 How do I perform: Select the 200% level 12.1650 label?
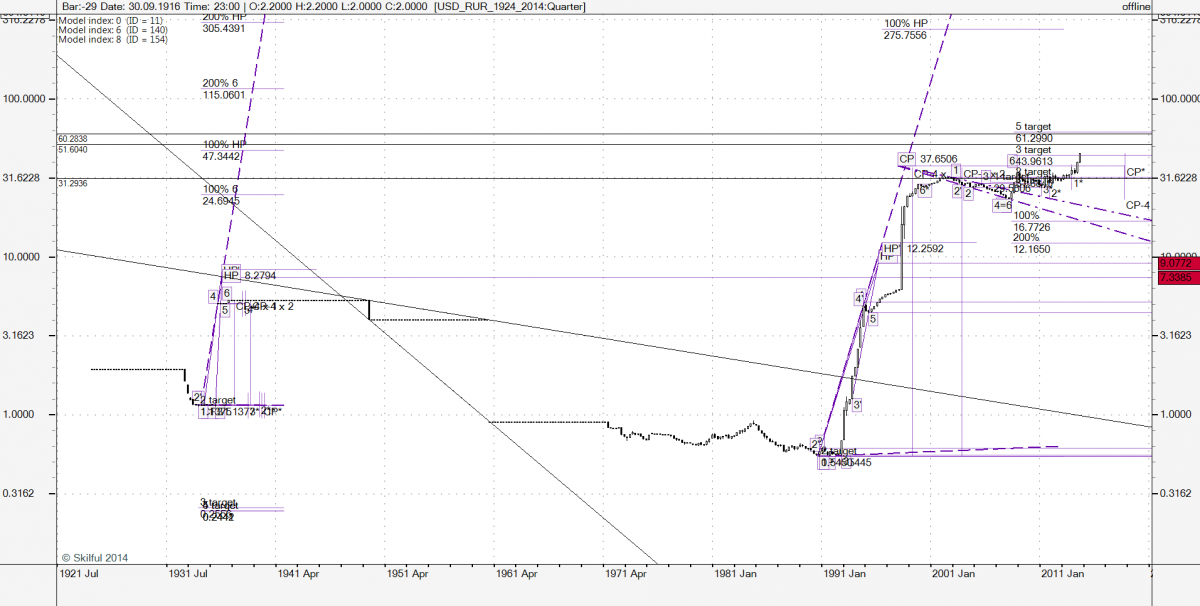pos(1031,242)
